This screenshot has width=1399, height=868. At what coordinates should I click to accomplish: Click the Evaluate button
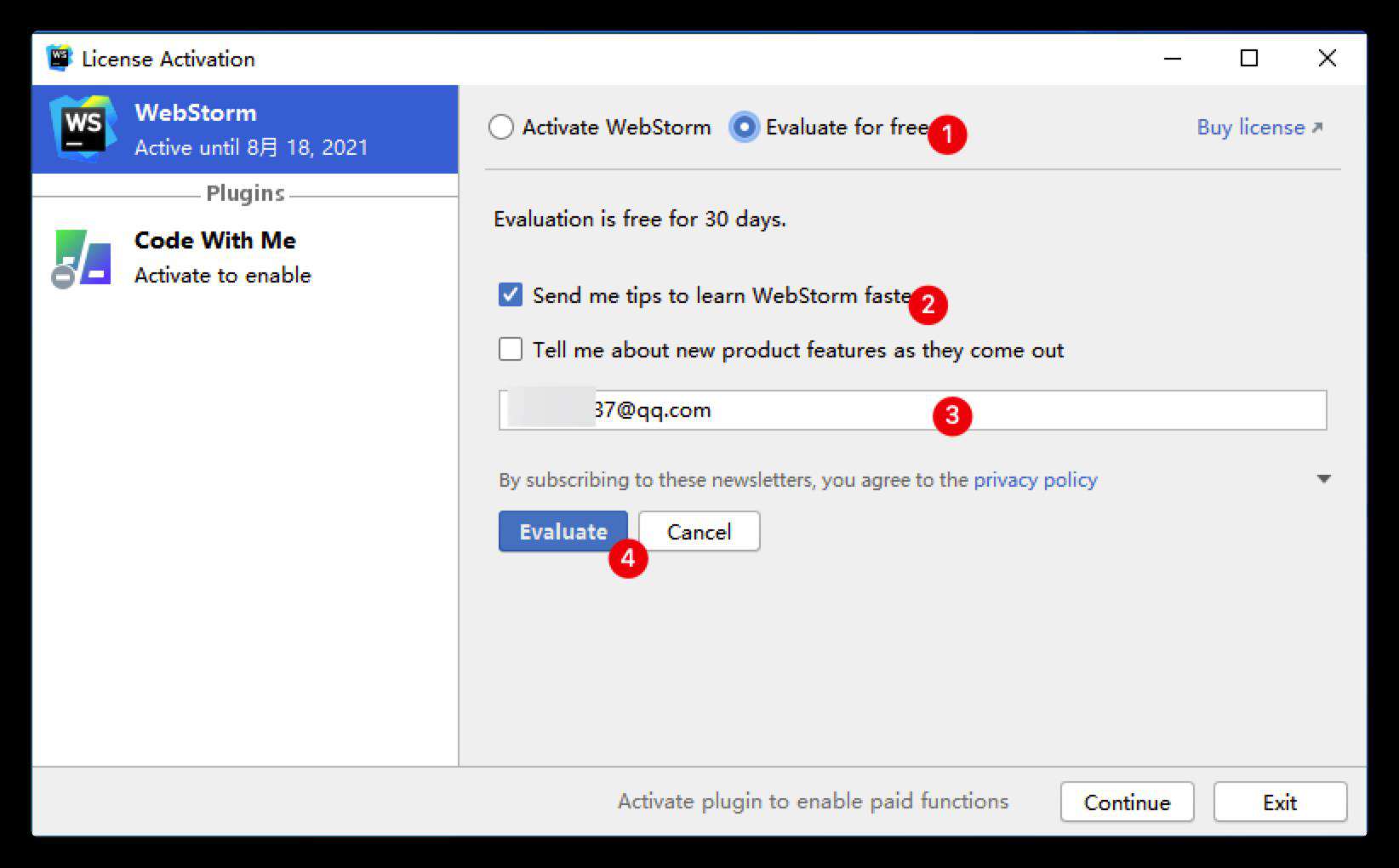[x=563, y=532]
